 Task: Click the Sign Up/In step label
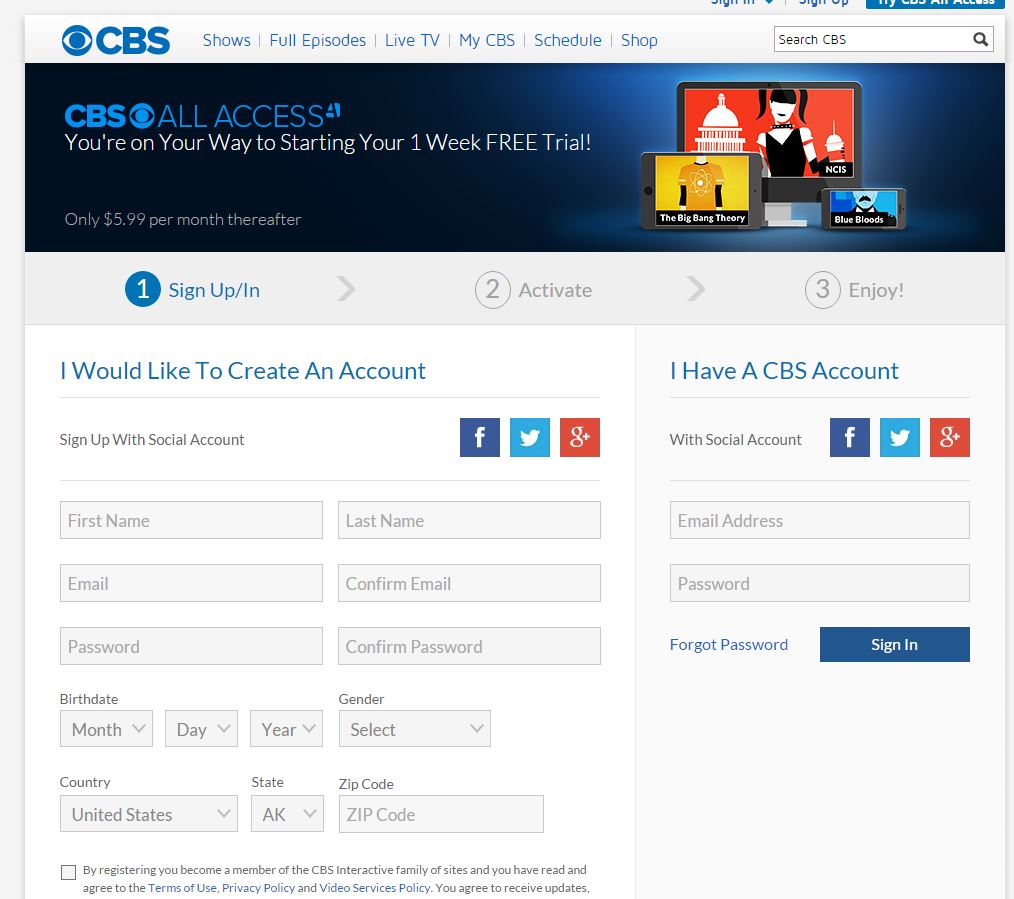coord(214,290)
